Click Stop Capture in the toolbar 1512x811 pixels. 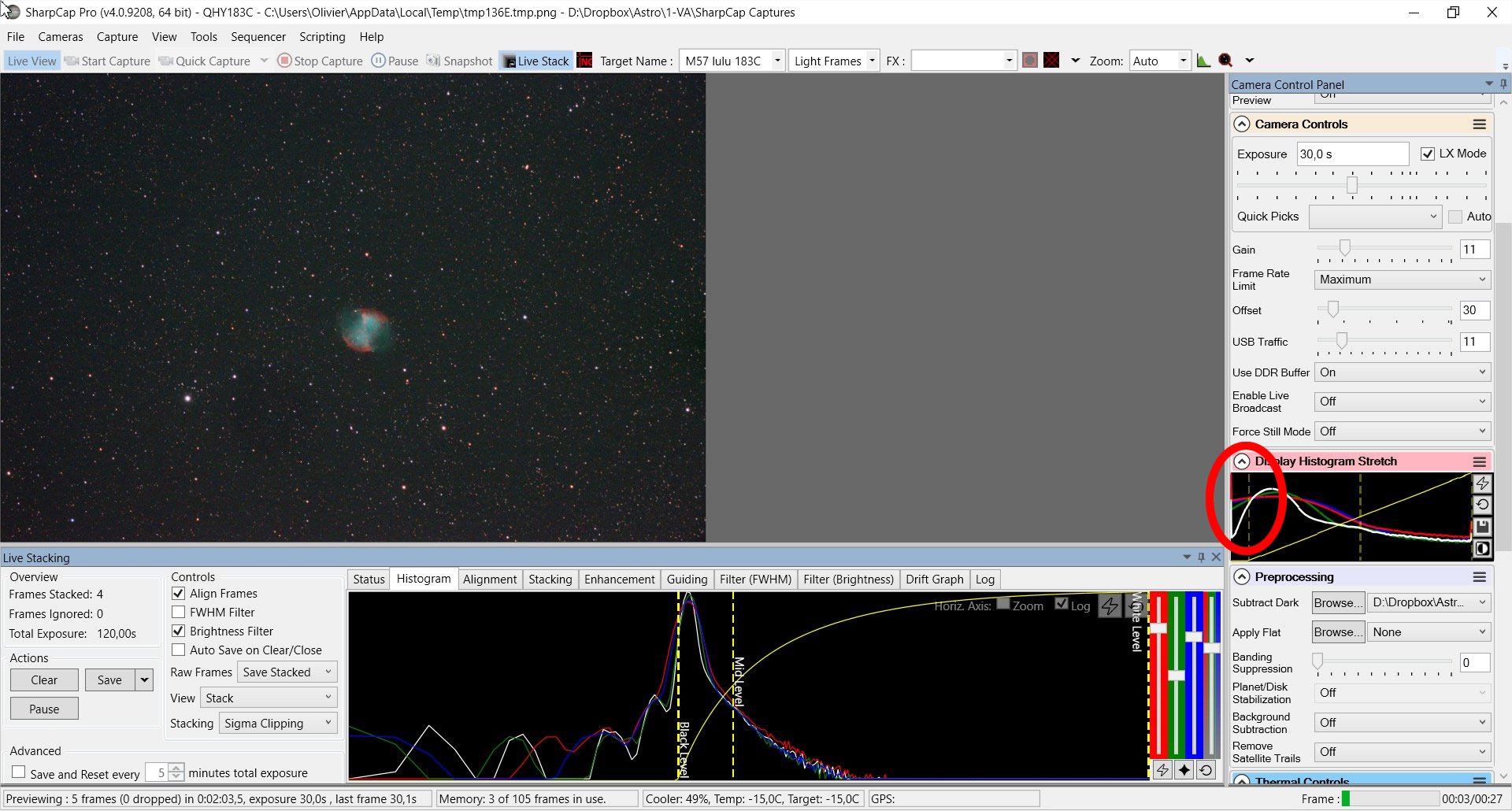pos(321,61)
